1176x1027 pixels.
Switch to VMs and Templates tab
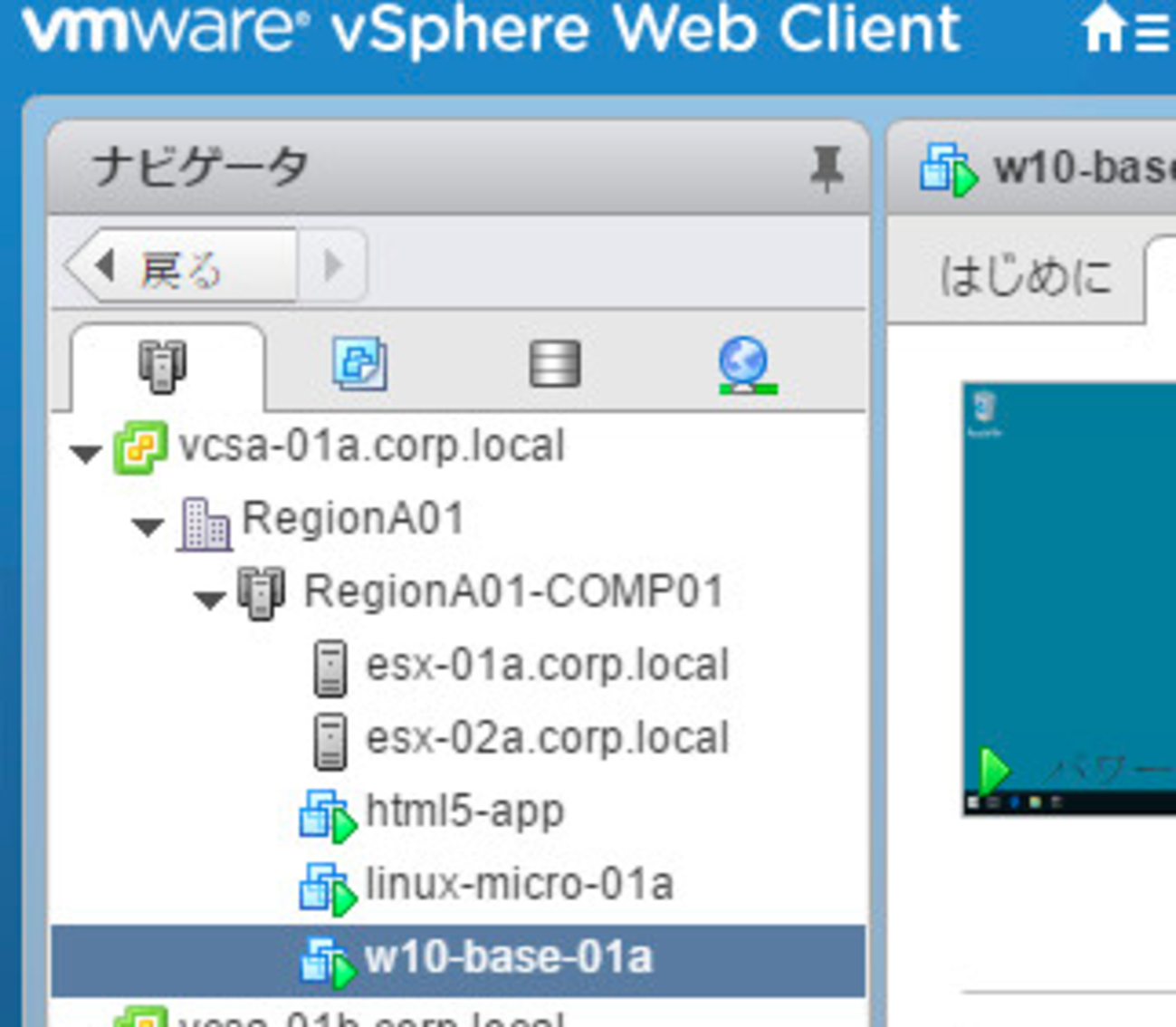359,364
